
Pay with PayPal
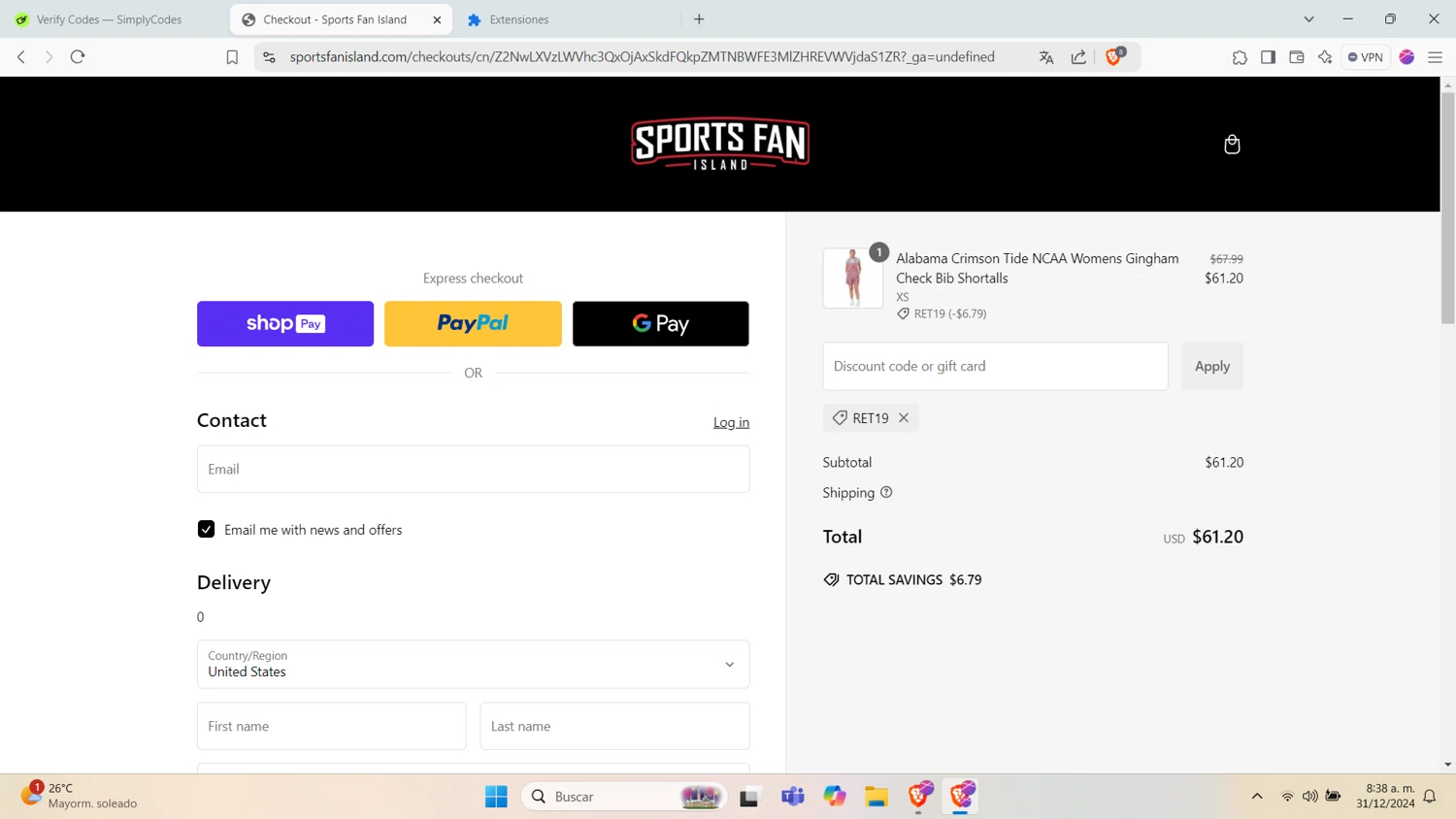473,323
